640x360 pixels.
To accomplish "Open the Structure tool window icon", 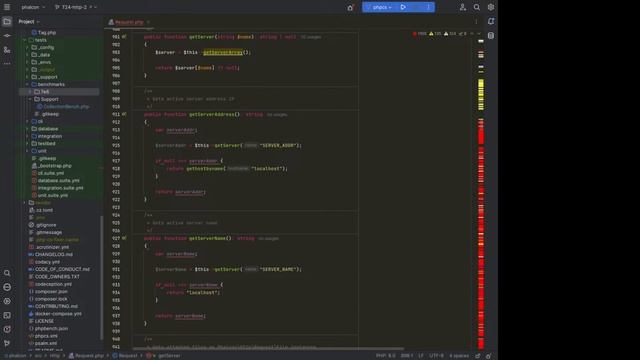I will click(x=7, y=50).
